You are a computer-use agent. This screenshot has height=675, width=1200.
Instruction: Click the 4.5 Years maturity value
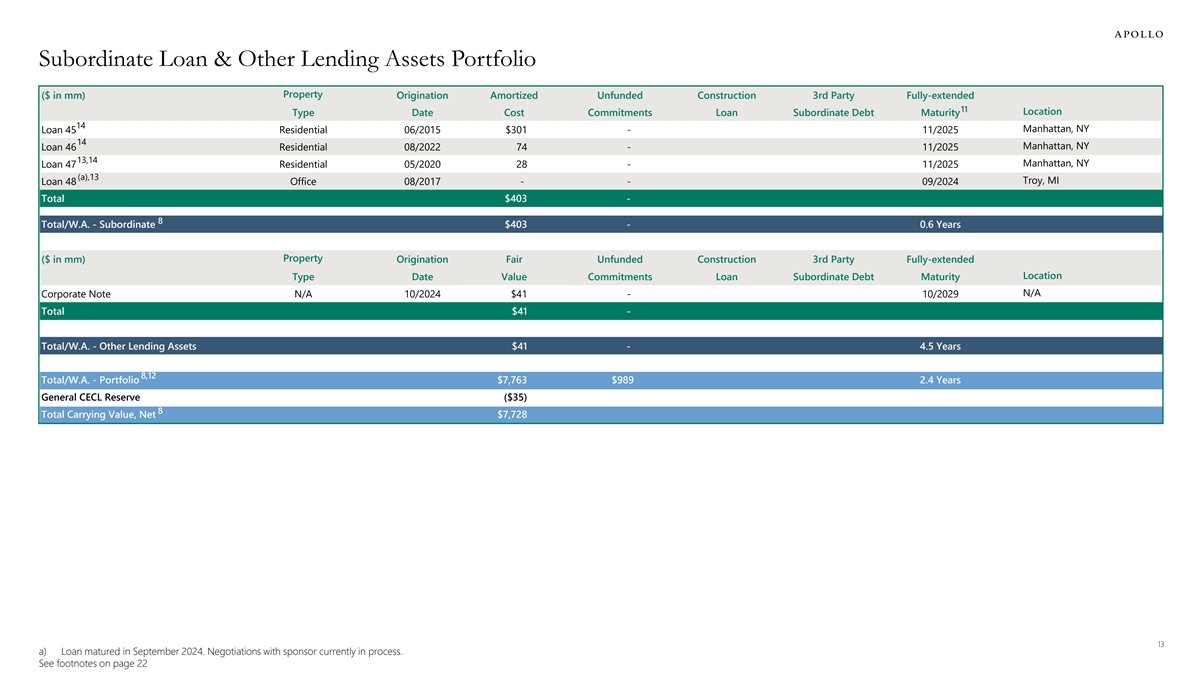point(939,346)
